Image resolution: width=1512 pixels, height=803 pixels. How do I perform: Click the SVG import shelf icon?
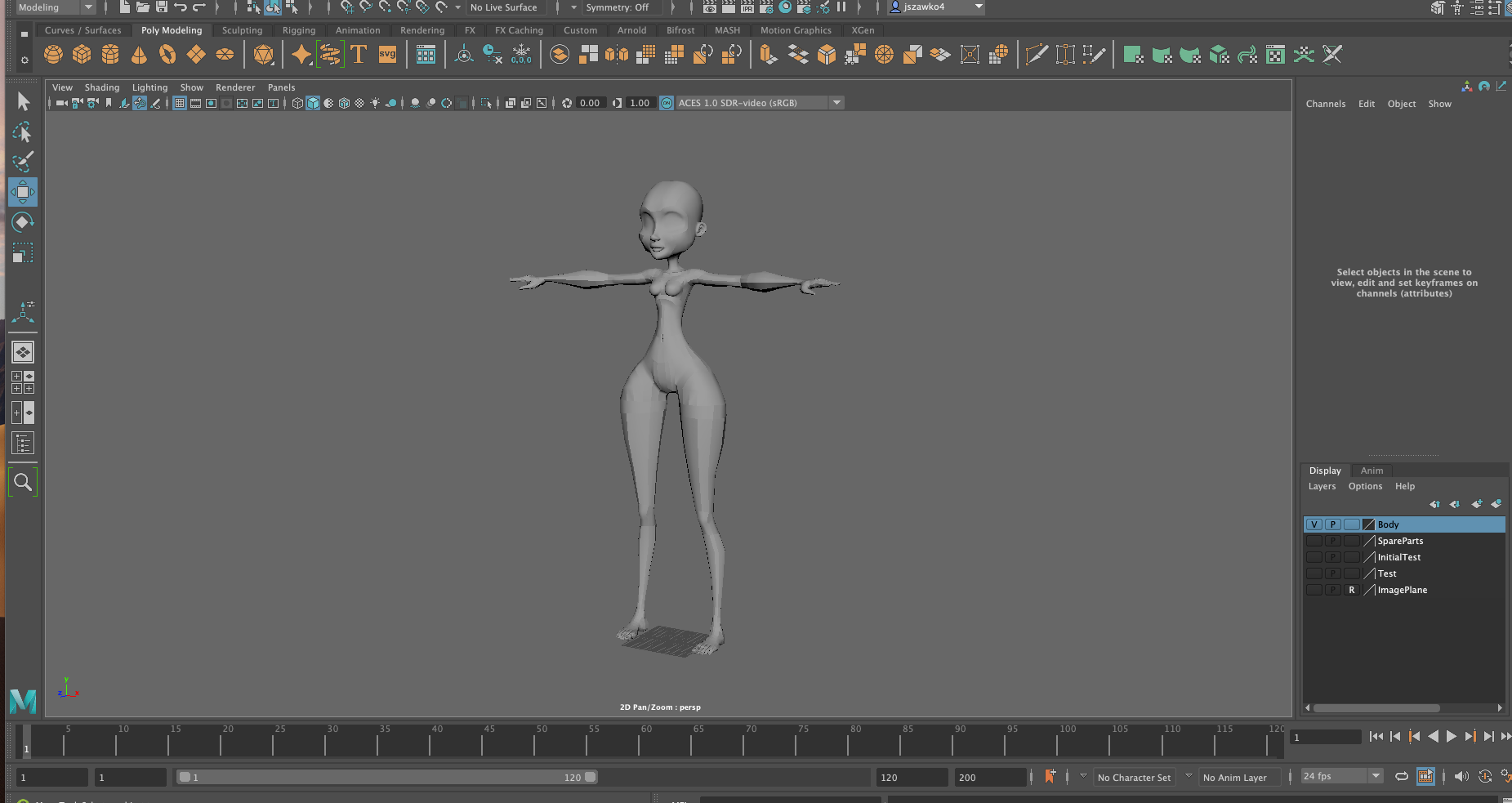pos(387,55)
